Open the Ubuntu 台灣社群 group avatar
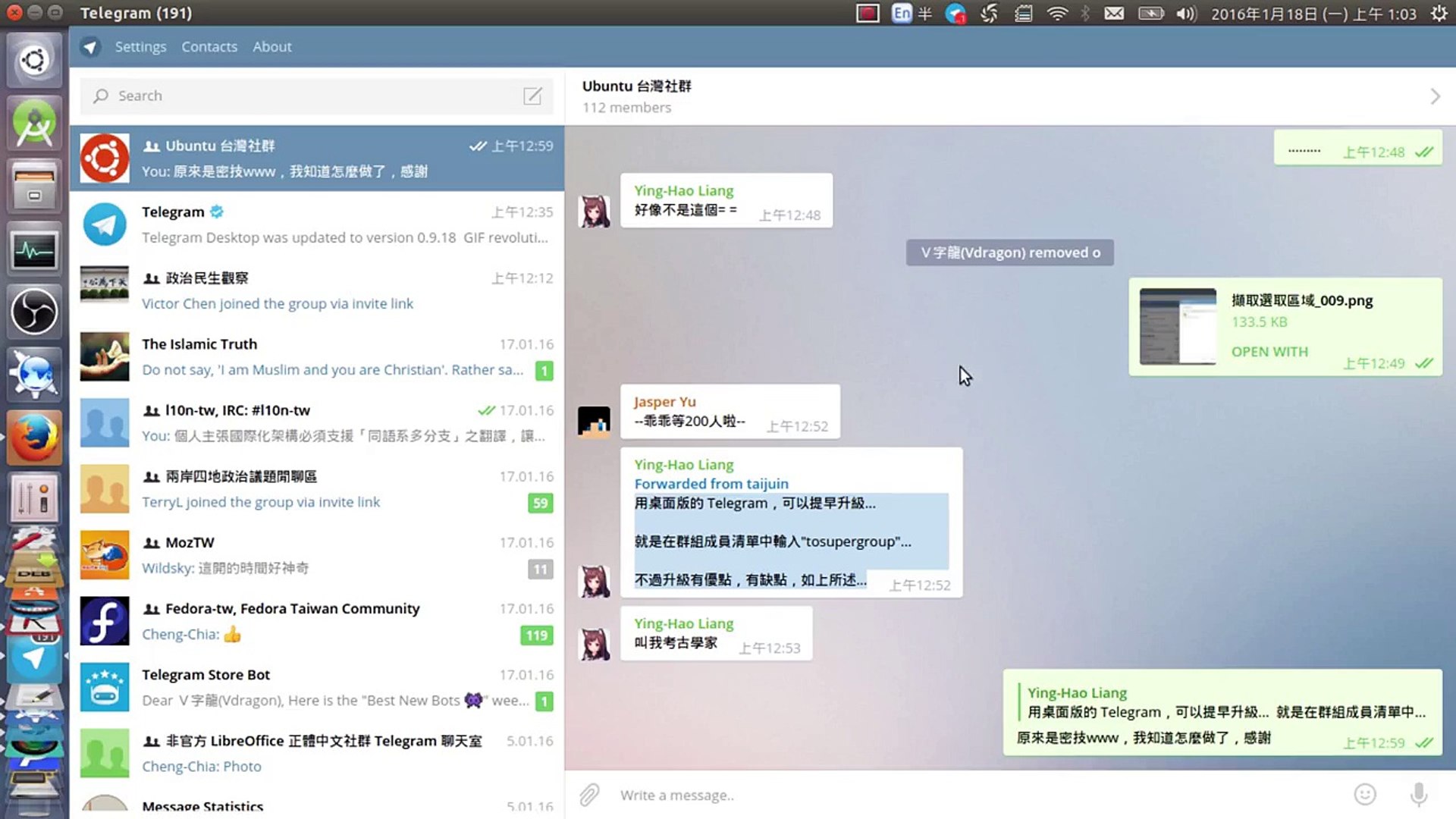Viewport: 1456px width, 819px height. [x=105, y=158]
